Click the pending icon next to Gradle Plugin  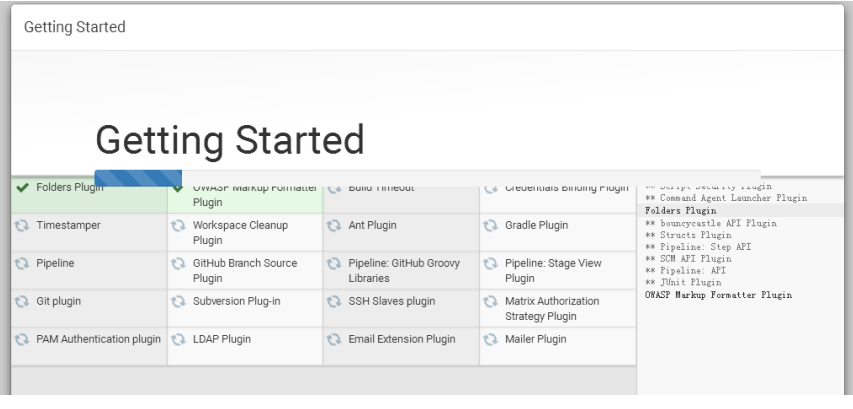coord(492,226)
